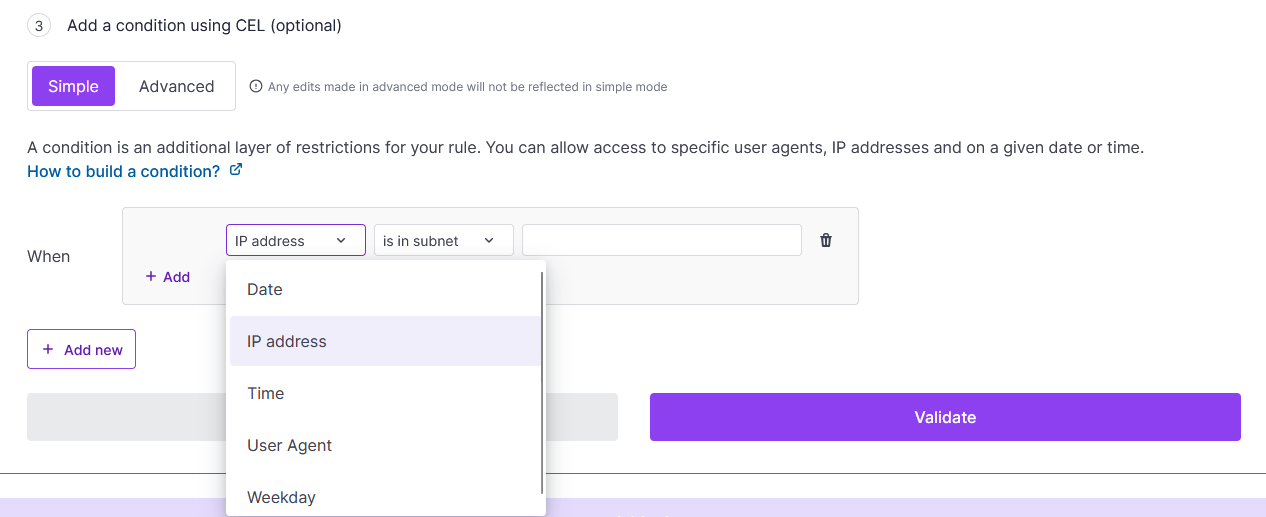The width and height of the screenshot is (1266, 517).
Task: Click the dropdown list scrollbar
Action: point(543,382)
